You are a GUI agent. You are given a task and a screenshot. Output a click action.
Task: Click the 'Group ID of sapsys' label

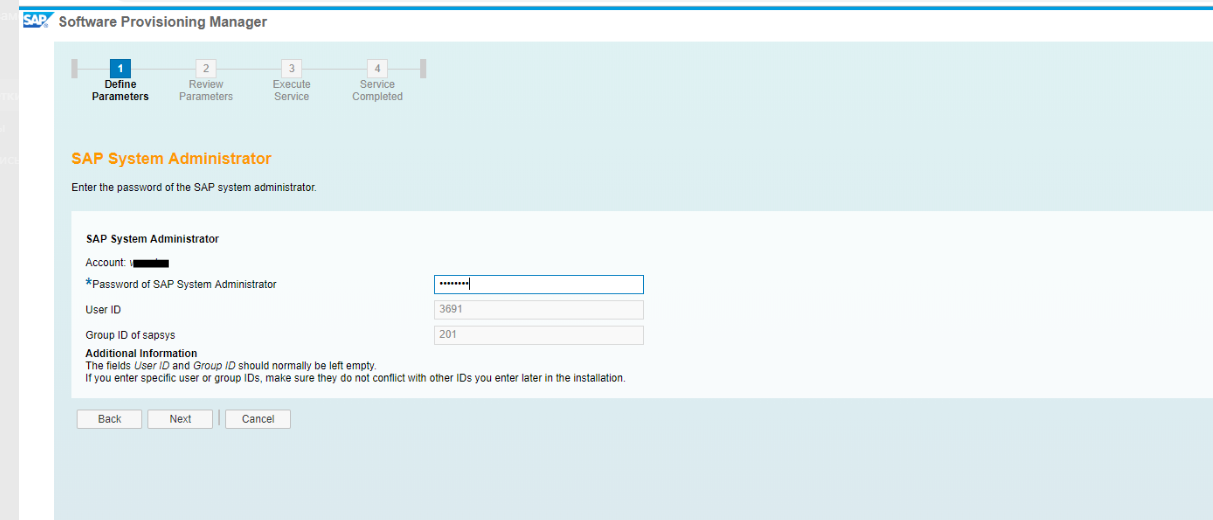pyautogui.click(x=130, y=335)
